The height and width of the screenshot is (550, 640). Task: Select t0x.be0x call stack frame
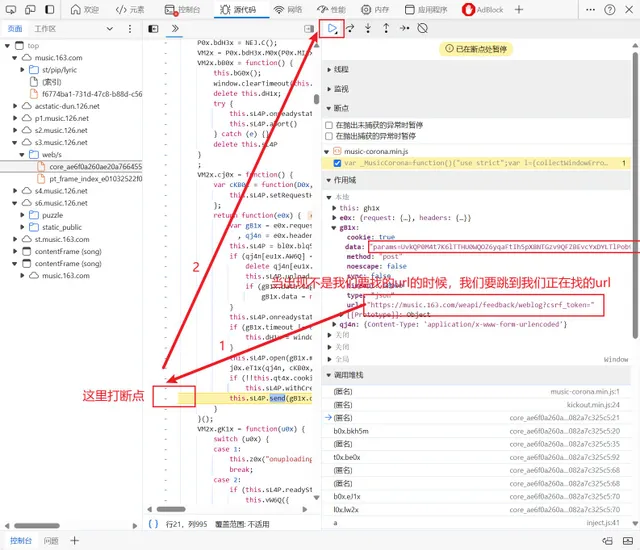coord(476,457)
